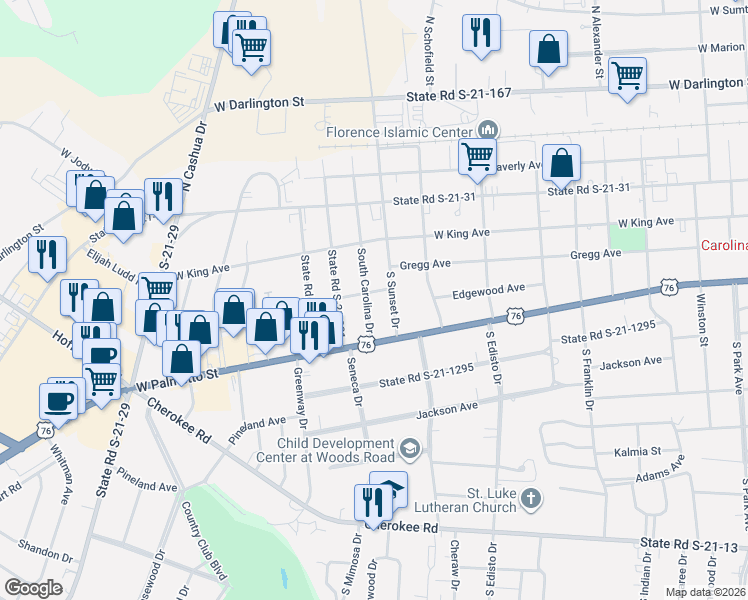Click the US 76 shield above Whitman Ave

(46, 431)
